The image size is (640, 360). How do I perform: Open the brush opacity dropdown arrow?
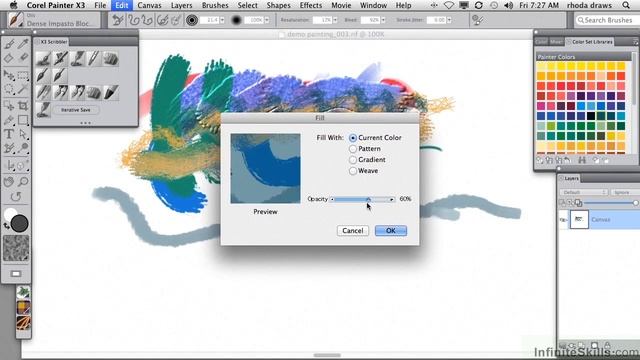coord(267,20)
